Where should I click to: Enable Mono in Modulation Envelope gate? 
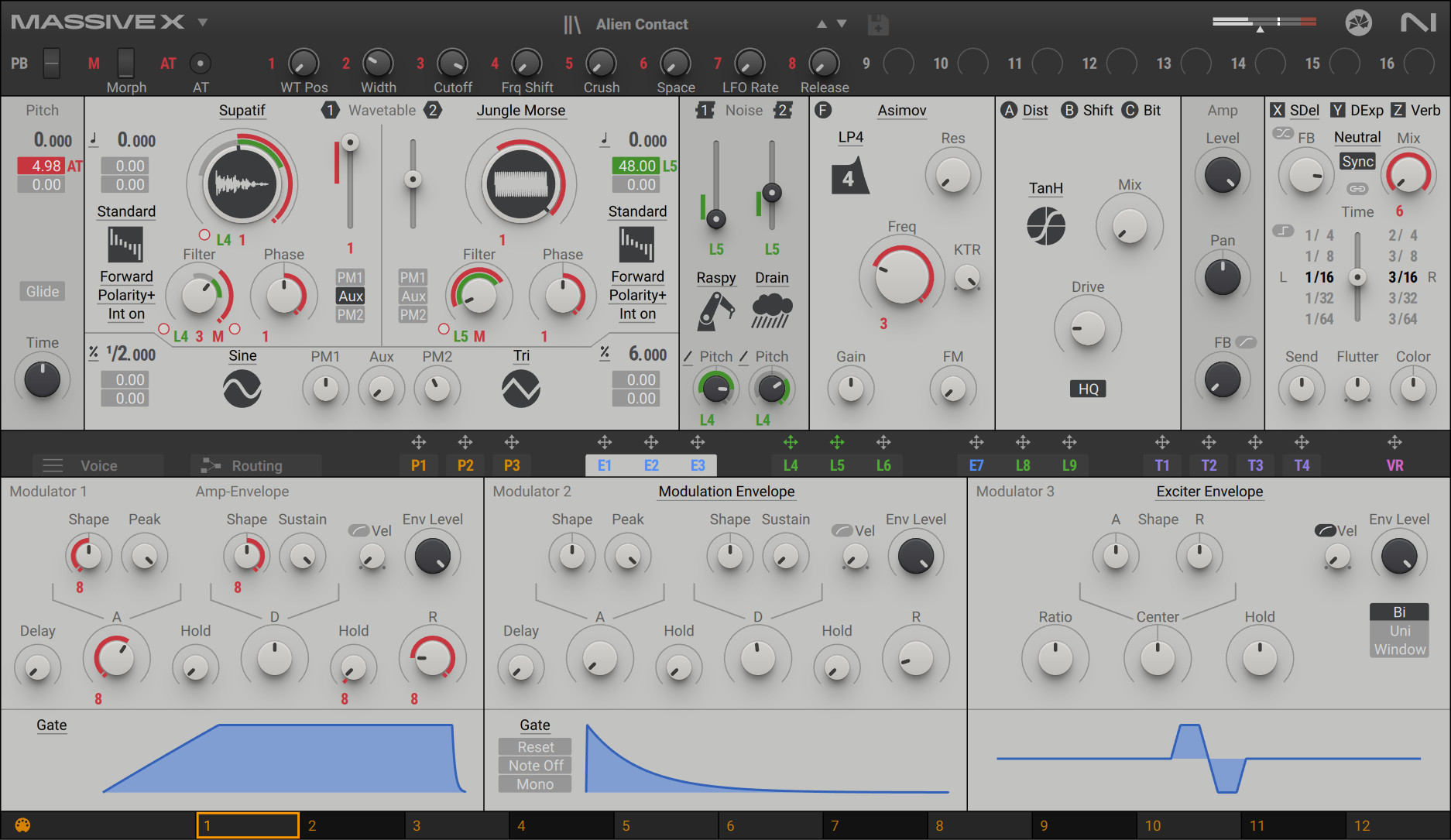pos(535,784)
